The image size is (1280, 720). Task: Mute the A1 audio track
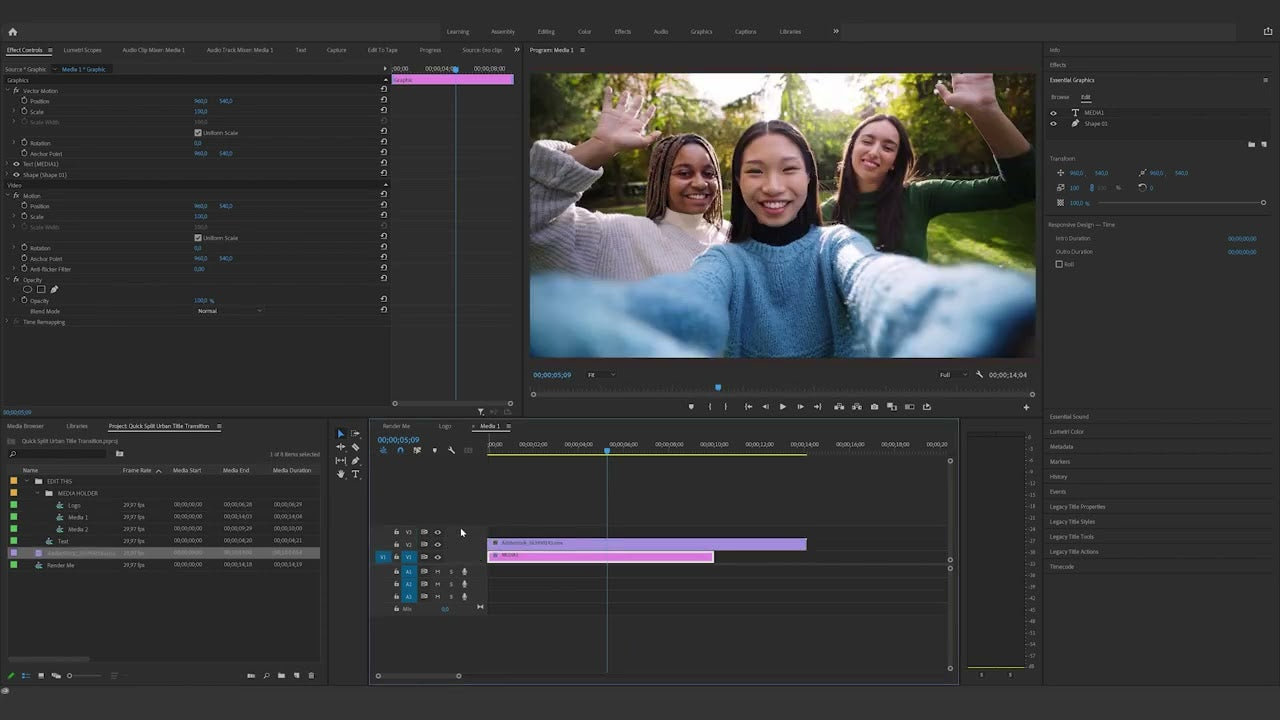(437, 571)
